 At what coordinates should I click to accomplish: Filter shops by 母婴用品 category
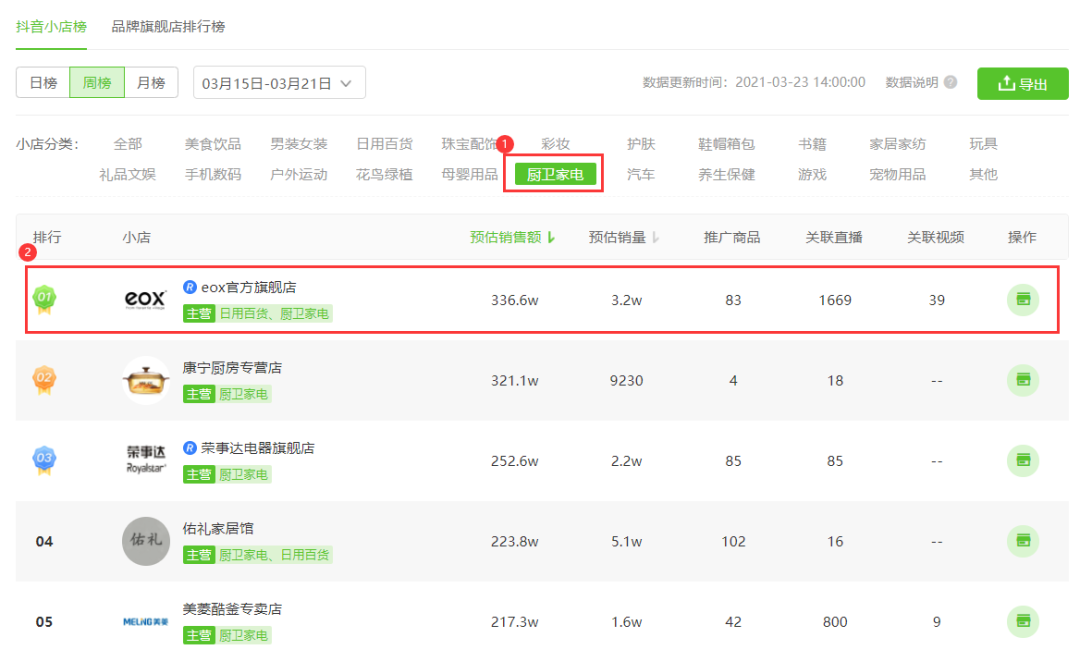click(470, 174)
